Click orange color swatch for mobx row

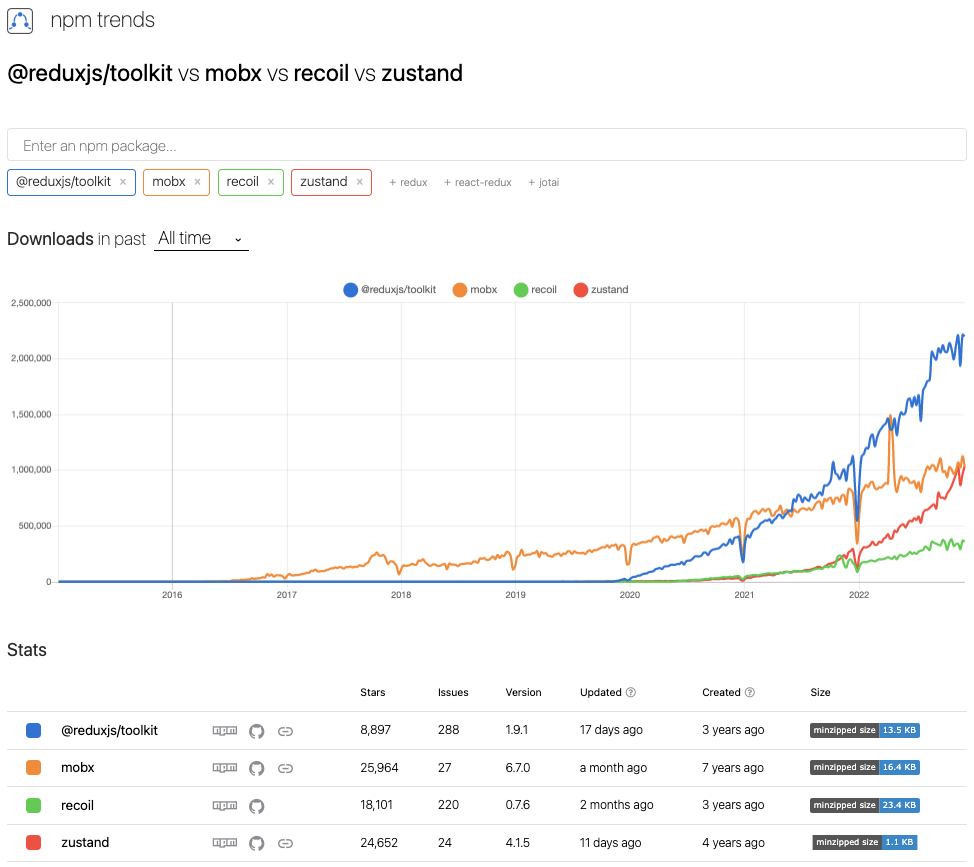pyautogui.click(x=34, y=768)
